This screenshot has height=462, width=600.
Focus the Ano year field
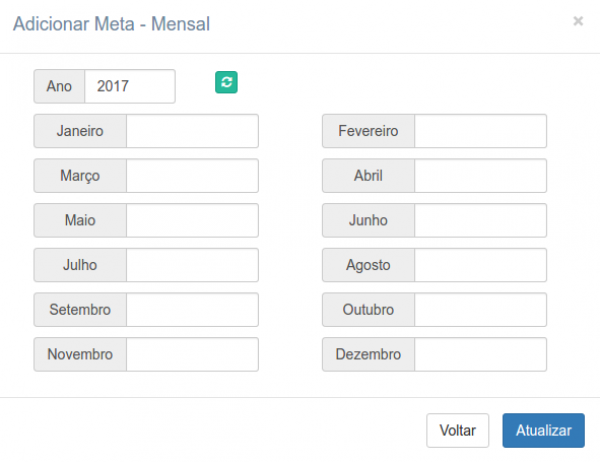click(130, 86)
